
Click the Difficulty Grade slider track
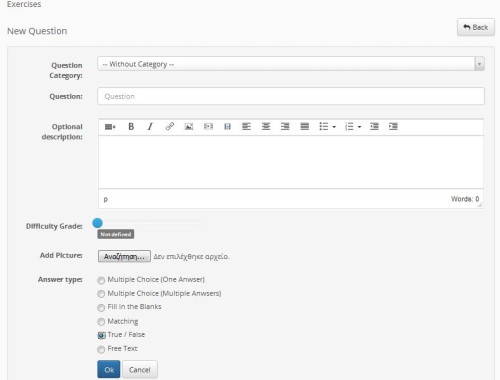tap(150, 223)
